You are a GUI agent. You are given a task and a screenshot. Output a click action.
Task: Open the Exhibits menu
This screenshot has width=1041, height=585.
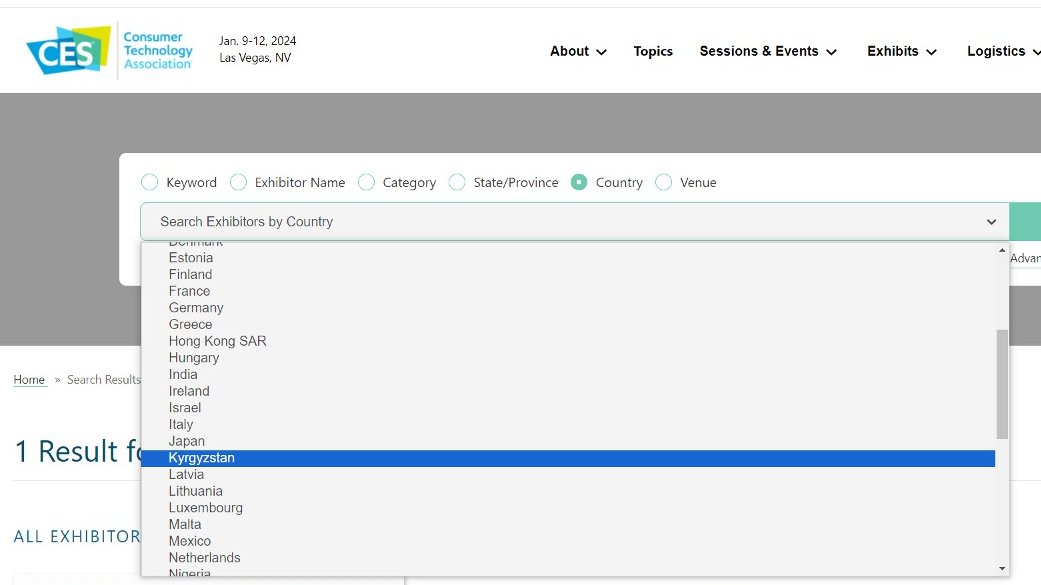pyautogui.click(x=902, y=51)
